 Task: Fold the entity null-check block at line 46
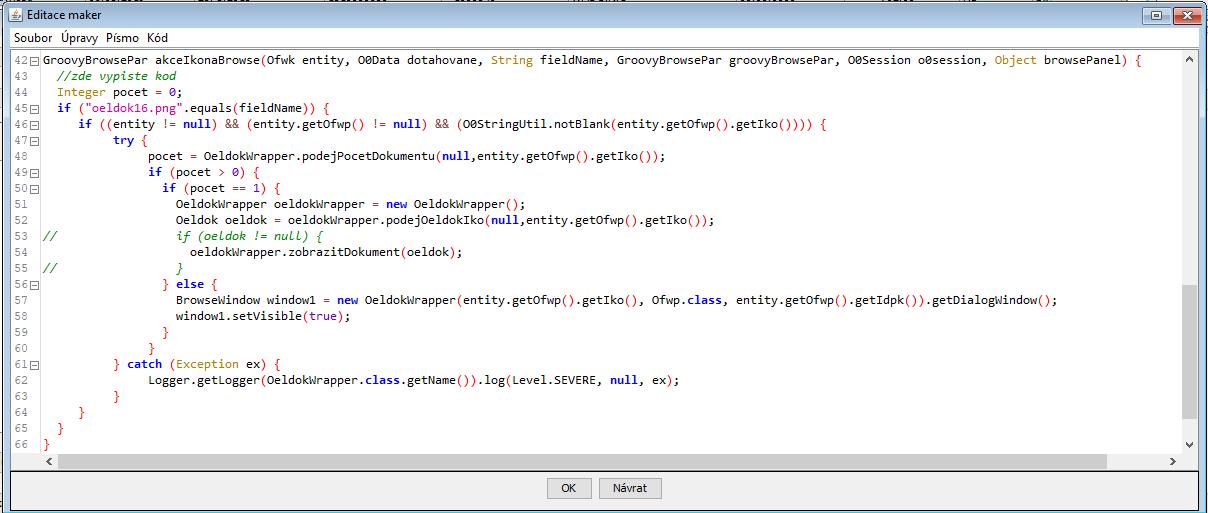tap(34, 125)
